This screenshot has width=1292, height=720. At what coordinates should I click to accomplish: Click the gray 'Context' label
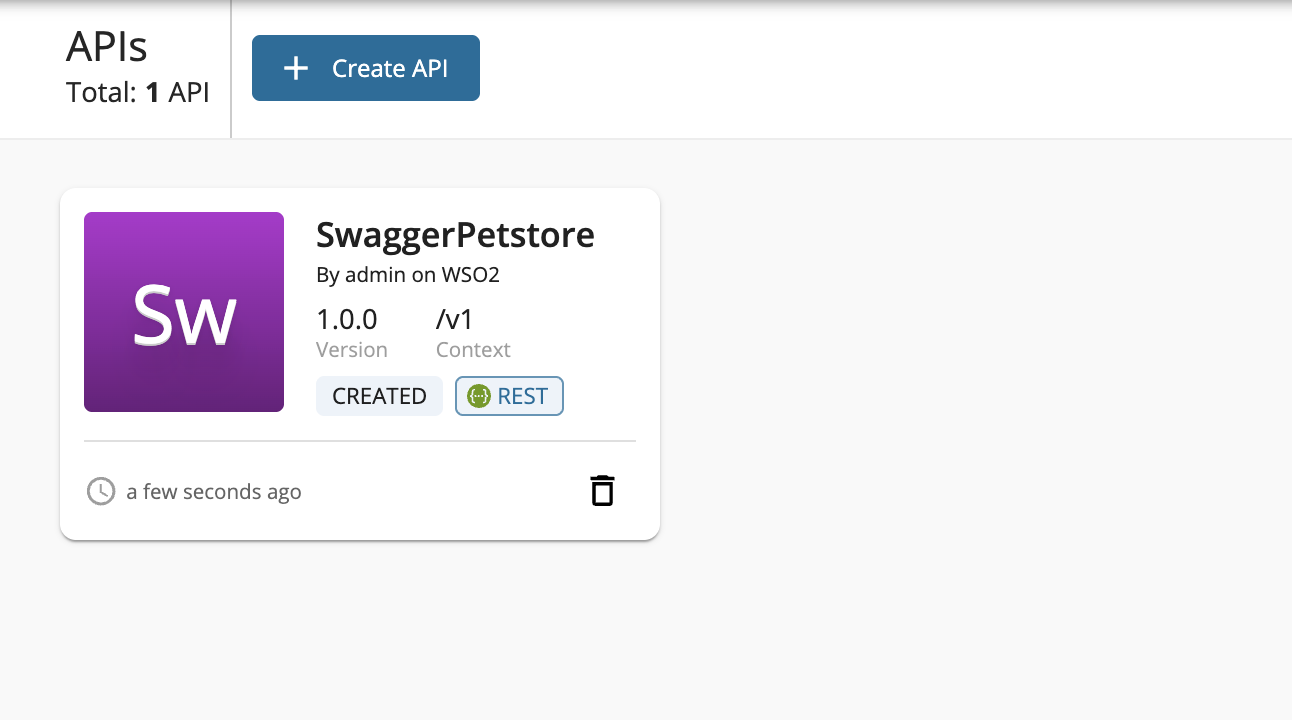[473, 350]
